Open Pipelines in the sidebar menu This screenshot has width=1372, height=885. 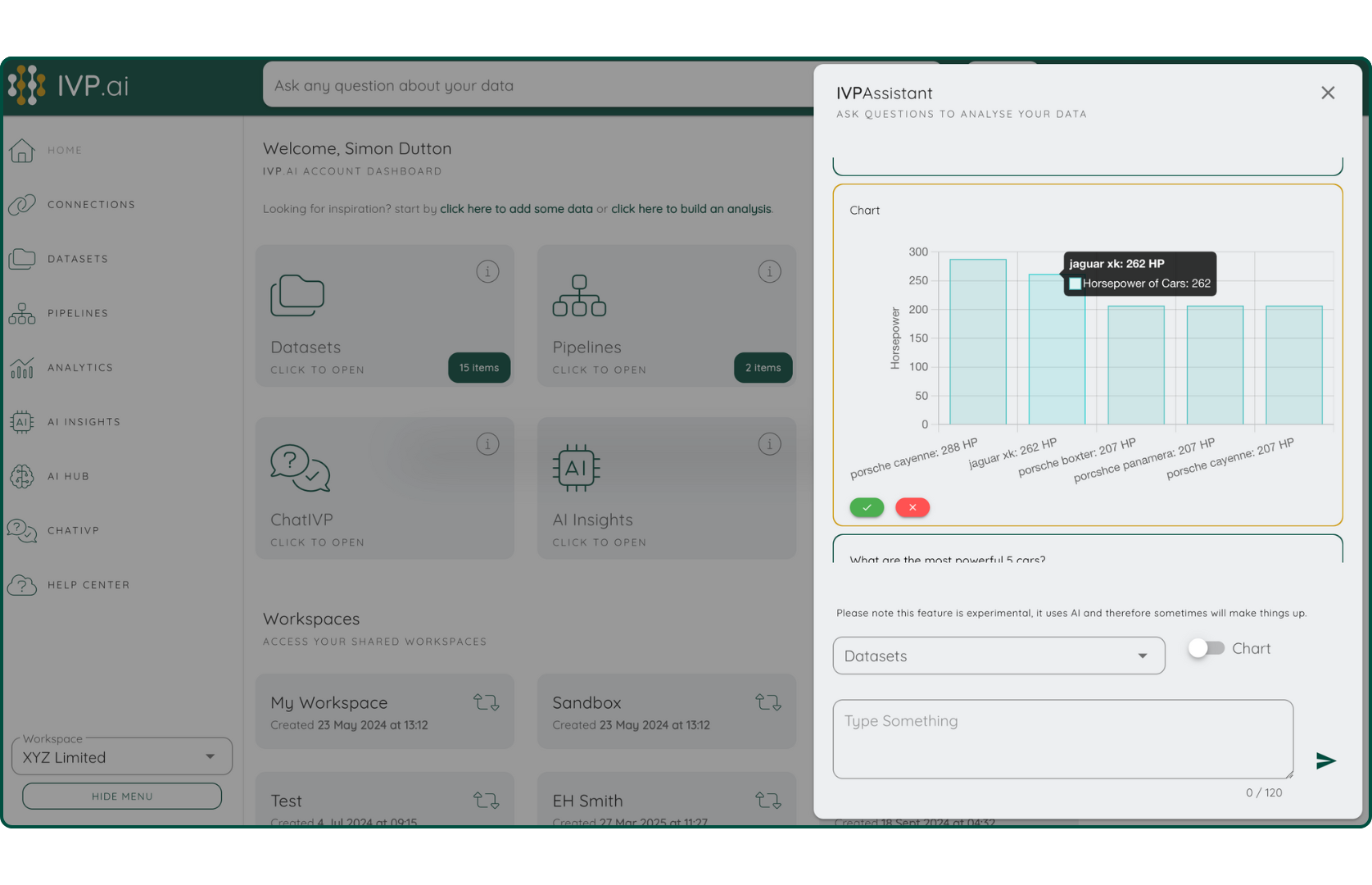[78, 313]
